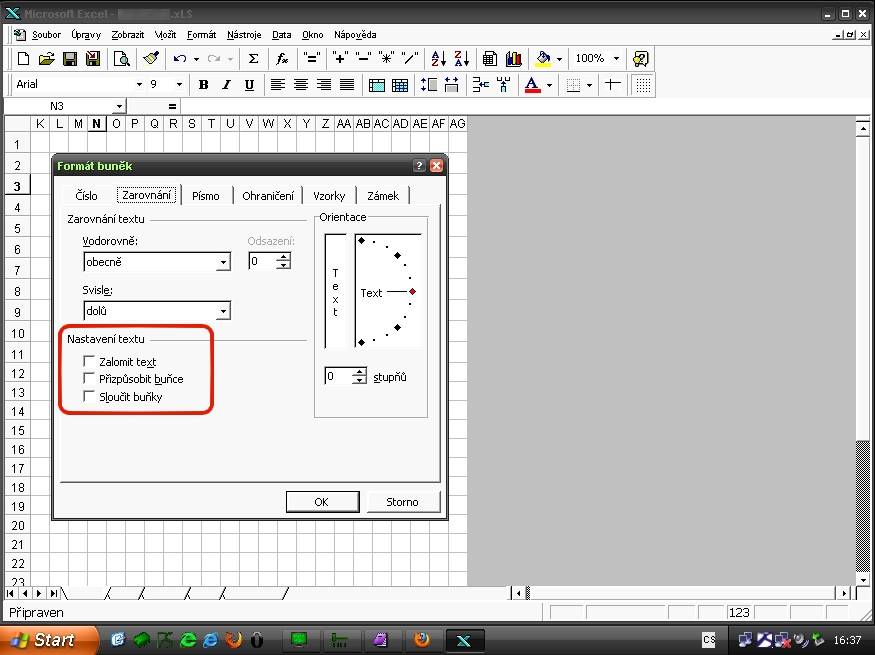Click the Save diskette icon
Image resolution: width=875 pixels, height=655 pixels.
(70, 58)
